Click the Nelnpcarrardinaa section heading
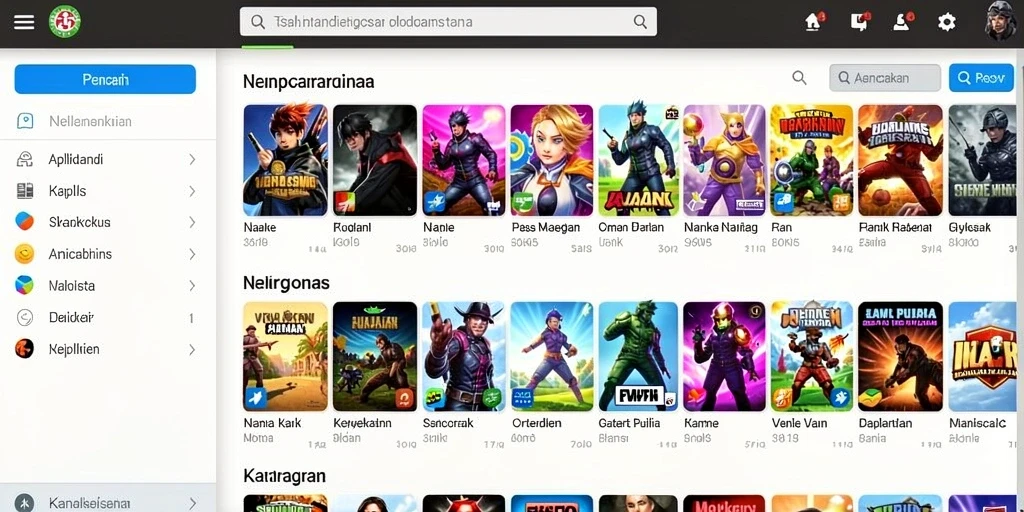Screen dimensions: 1024x512 [308, 82]
